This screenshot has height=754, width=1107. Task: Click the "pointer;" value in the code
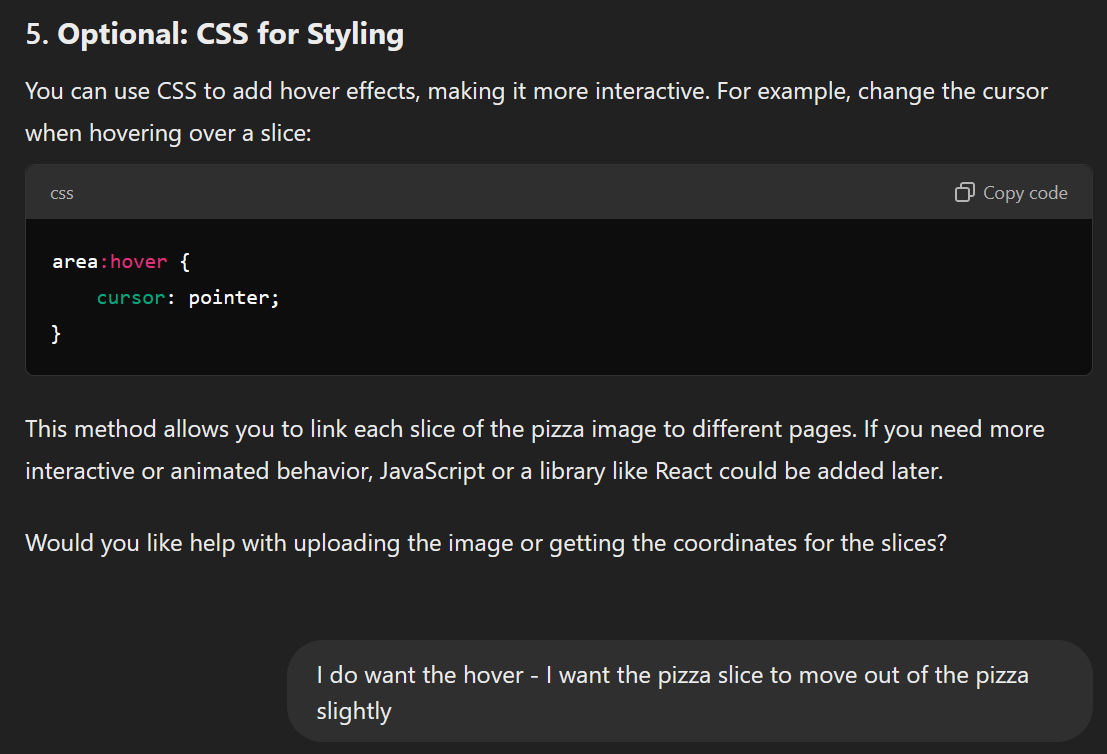pyautogui.click(x=234, y=298)
